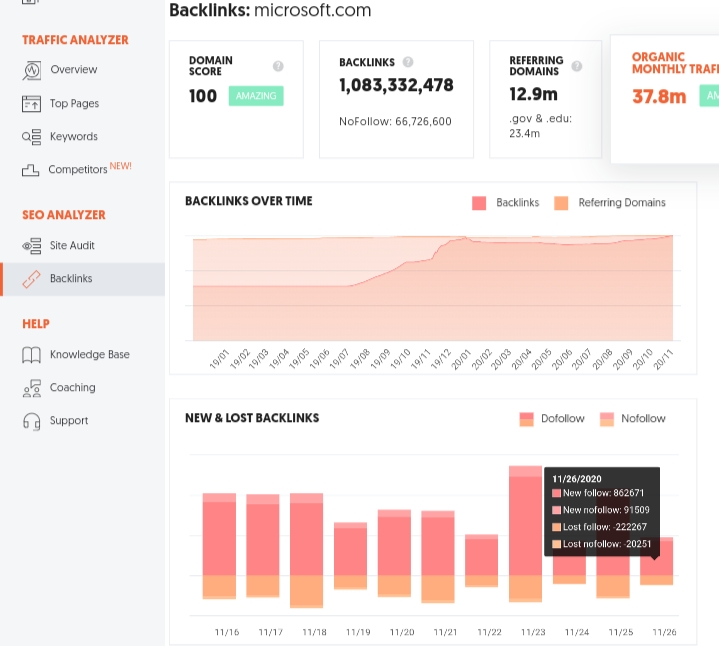Toggle Nofollow series in legend
Screen dimensions: 719x646
[632, 419]
